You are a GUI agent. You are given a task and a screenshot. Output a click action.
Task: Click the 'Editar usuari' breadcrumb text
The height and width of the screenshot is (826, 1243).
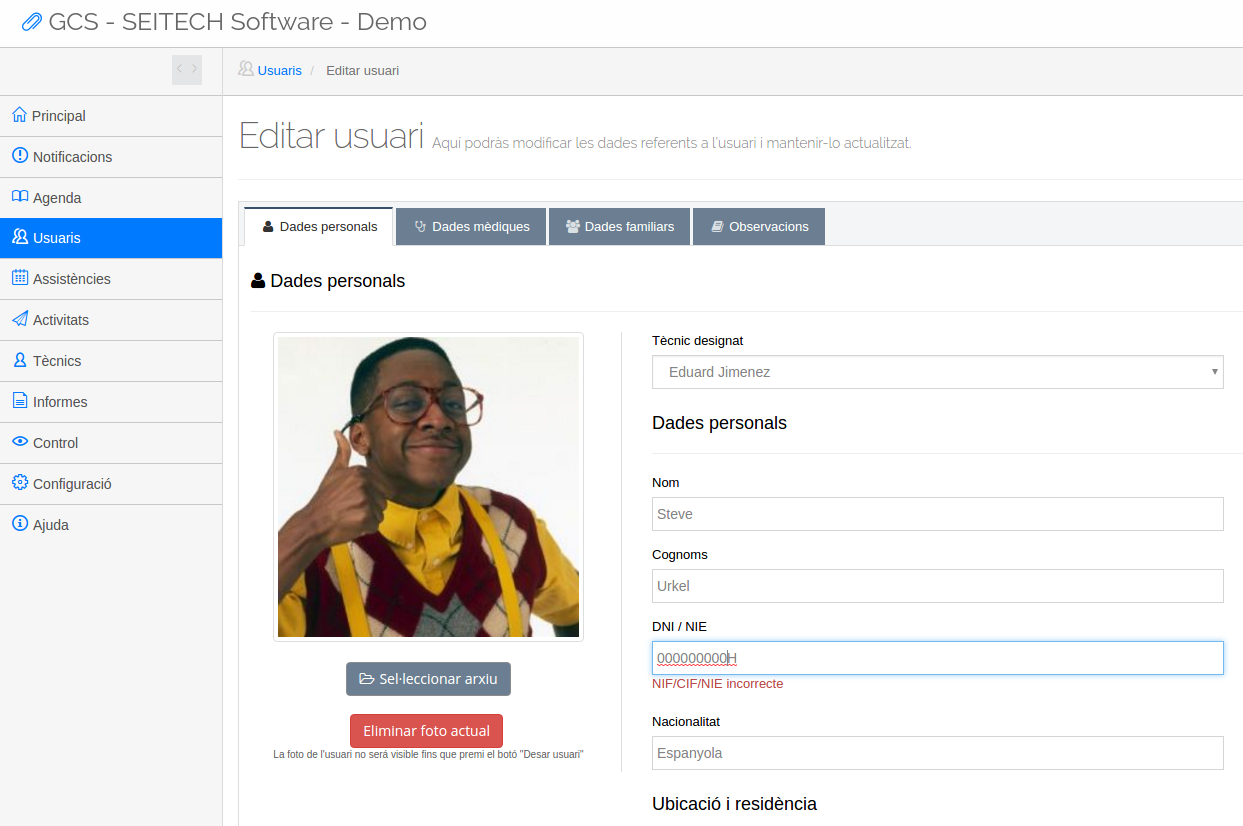pyautogui.click(x=362, y=70)
